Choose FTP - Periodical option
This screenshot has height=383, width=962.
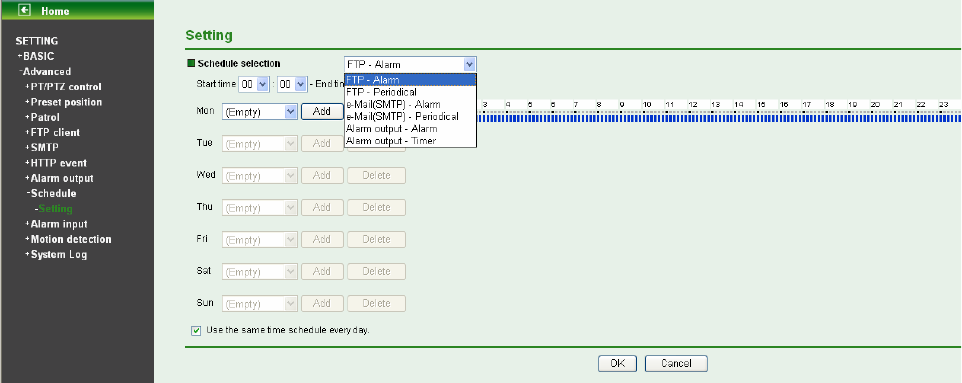410,92
